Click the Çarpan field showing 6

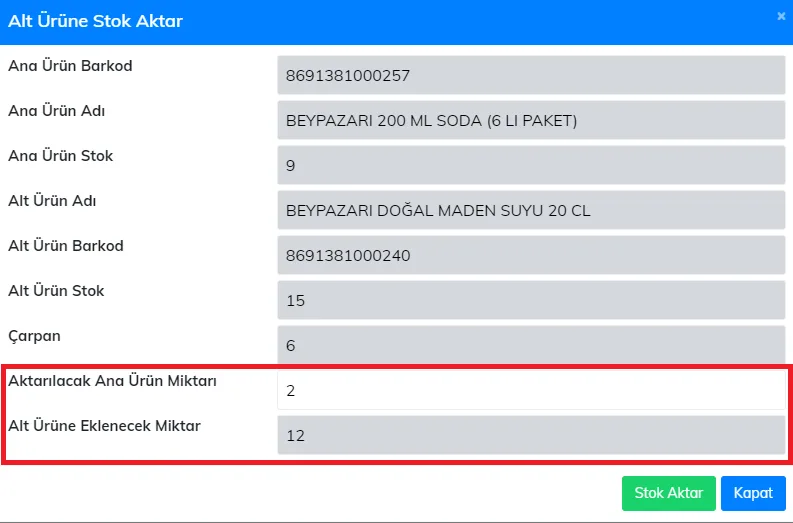pos(531,345)
